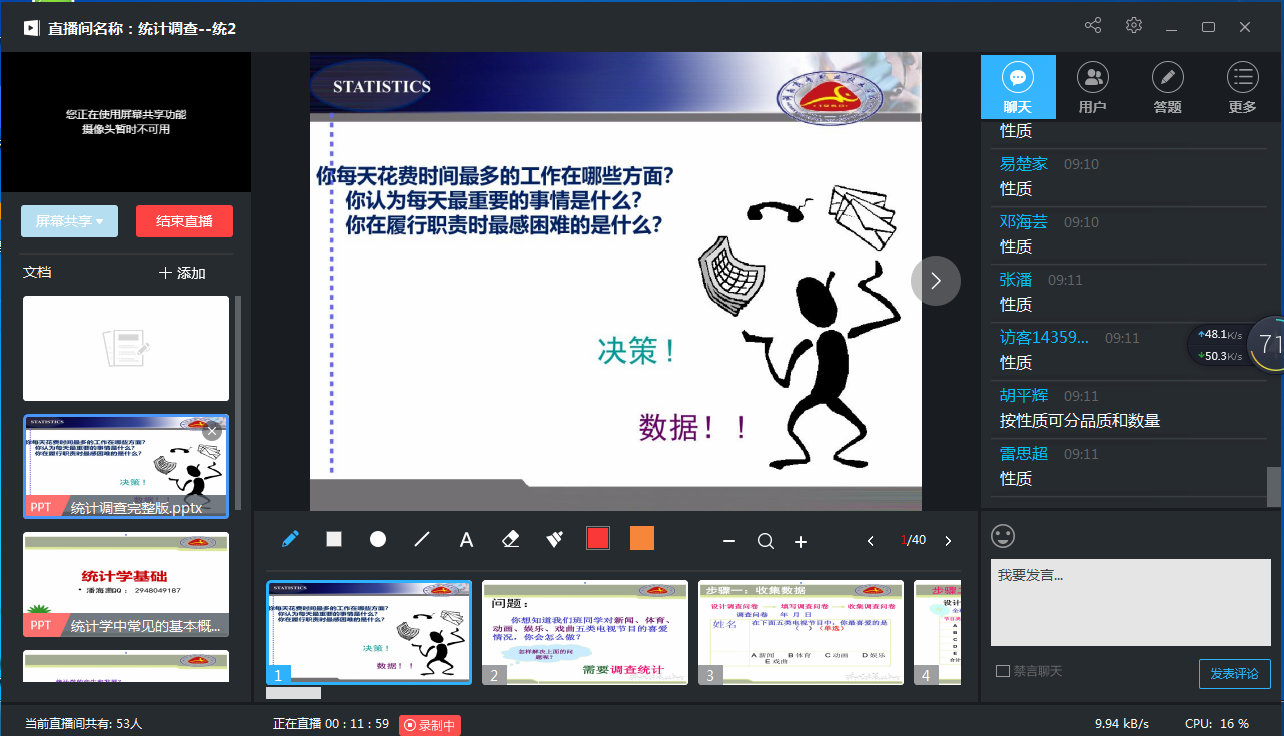Advance to the next slide with right arrow

(x=935, y=281)
